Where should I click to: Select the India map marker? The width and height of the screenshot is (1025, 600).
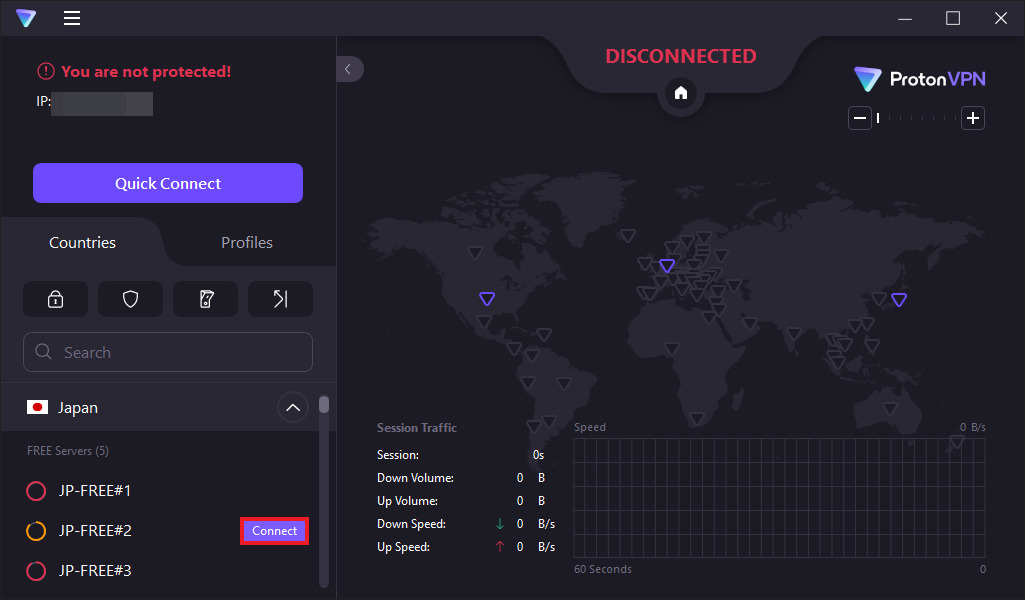click(794, 334)
